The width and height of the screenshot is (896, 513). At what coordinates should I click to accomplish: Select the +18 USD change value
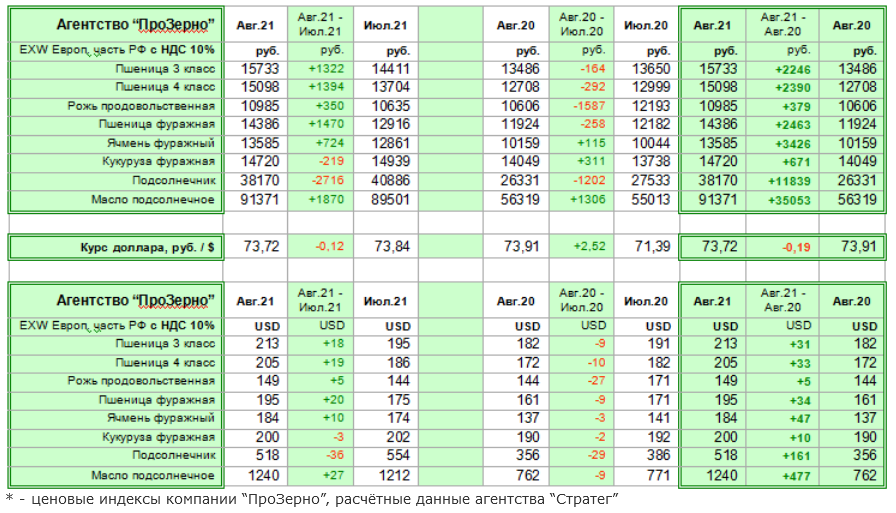coord(333,344)
